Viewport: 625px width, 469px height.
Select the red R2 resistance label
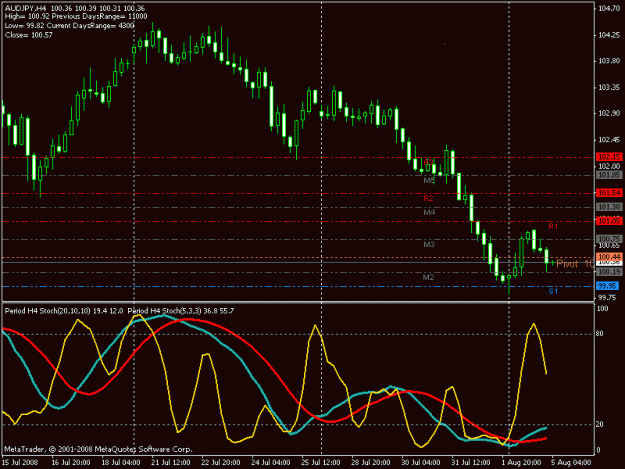click(428, 198)
